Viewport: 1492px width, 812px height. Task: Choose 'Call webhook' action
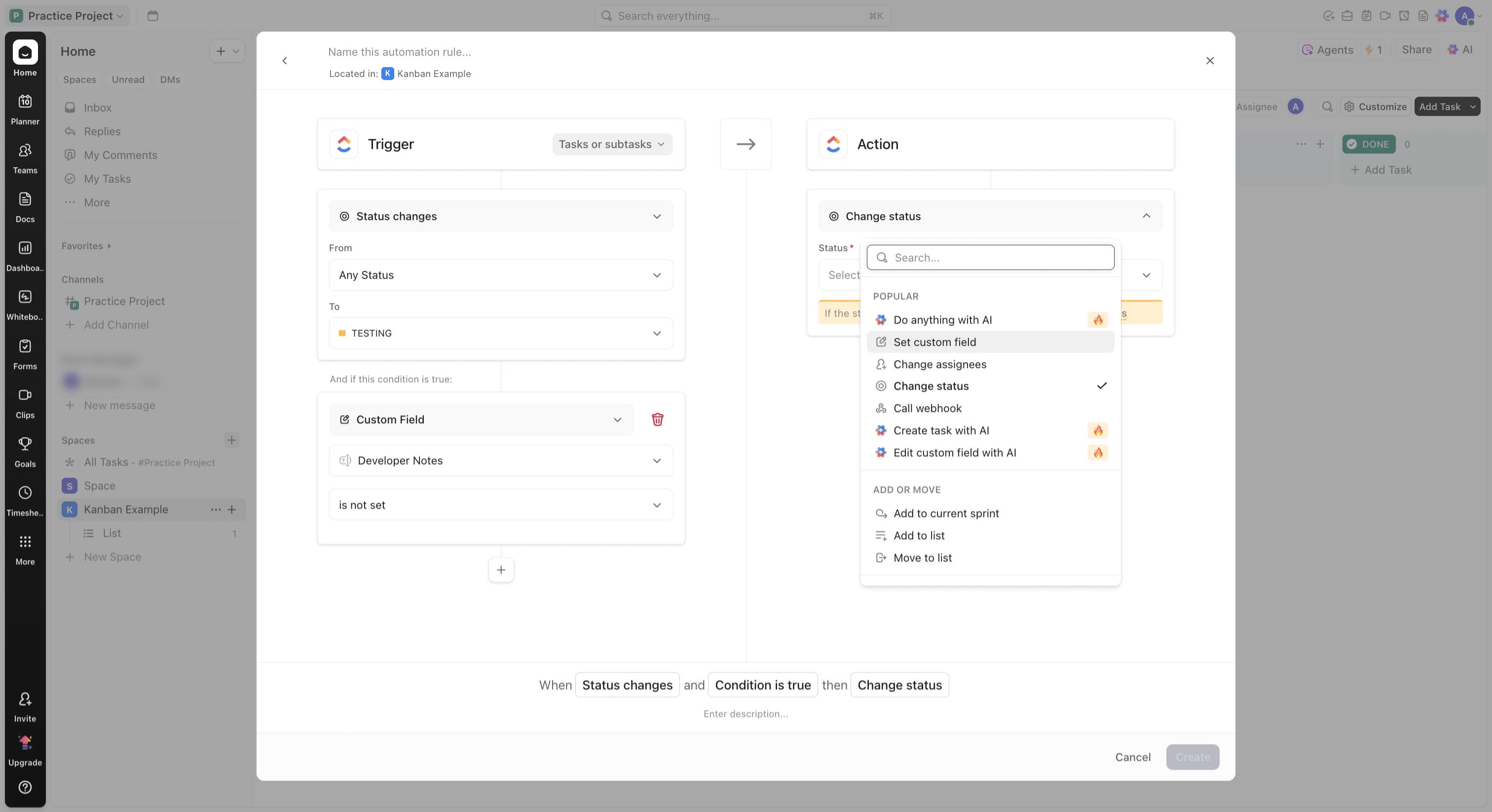coord(990,408)
